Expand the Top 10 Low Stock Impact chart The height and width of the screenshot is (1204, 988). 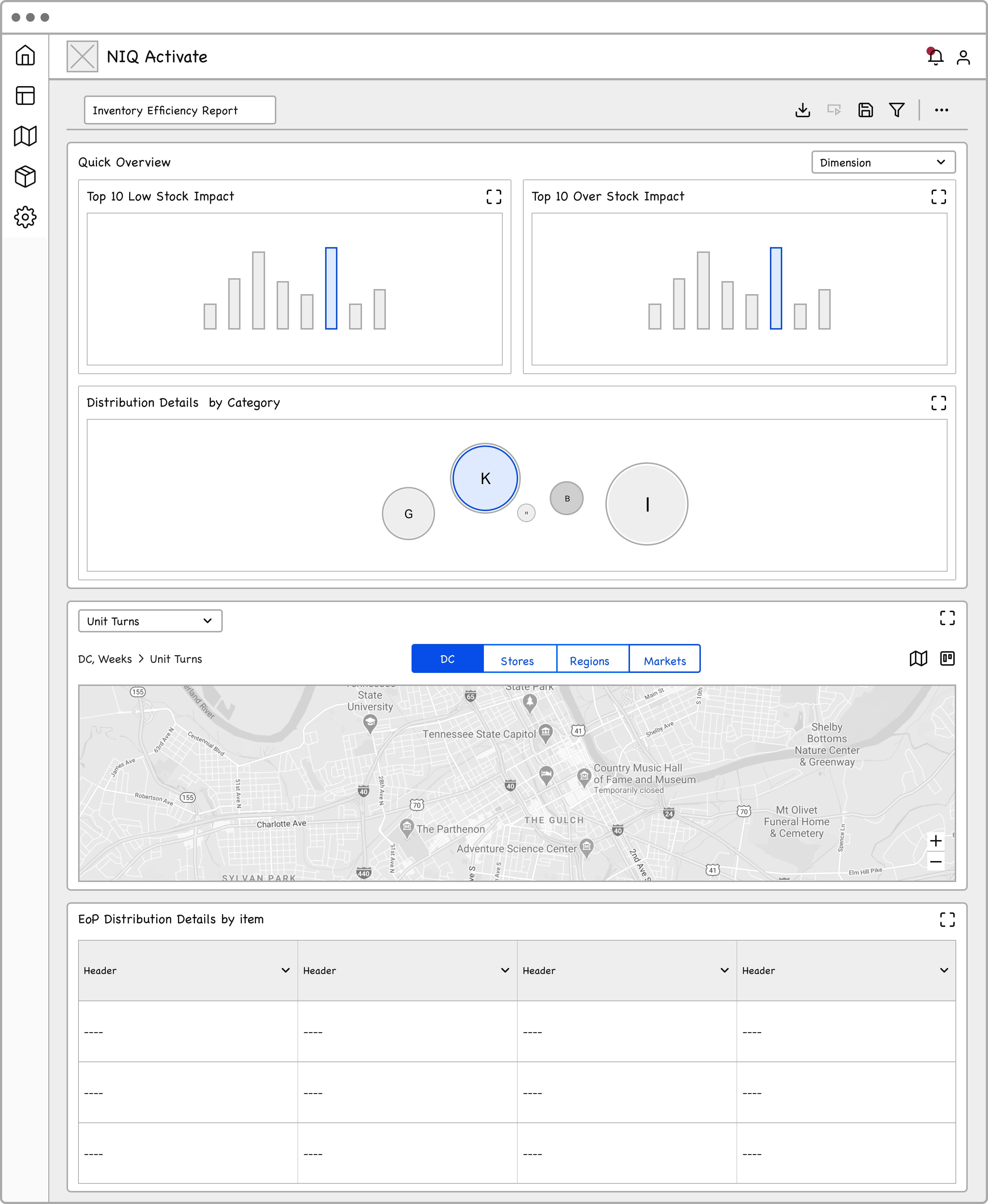(493, 196)
